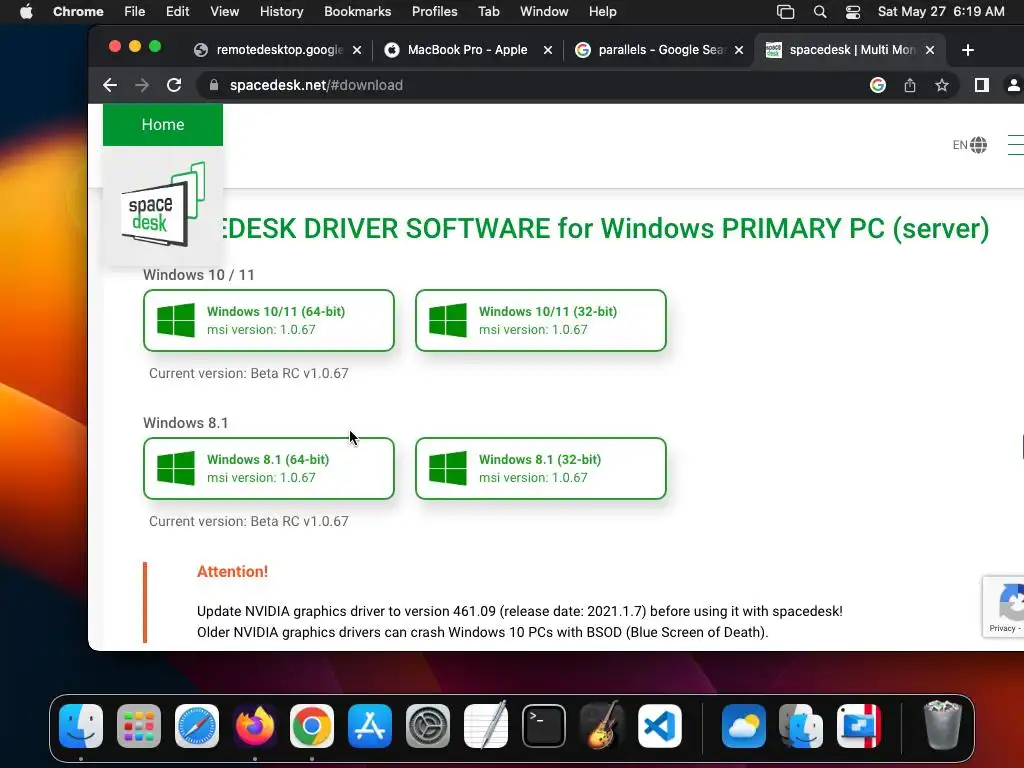Open the Window menu
1024x768 pixels.
click(x=543, y=12)
